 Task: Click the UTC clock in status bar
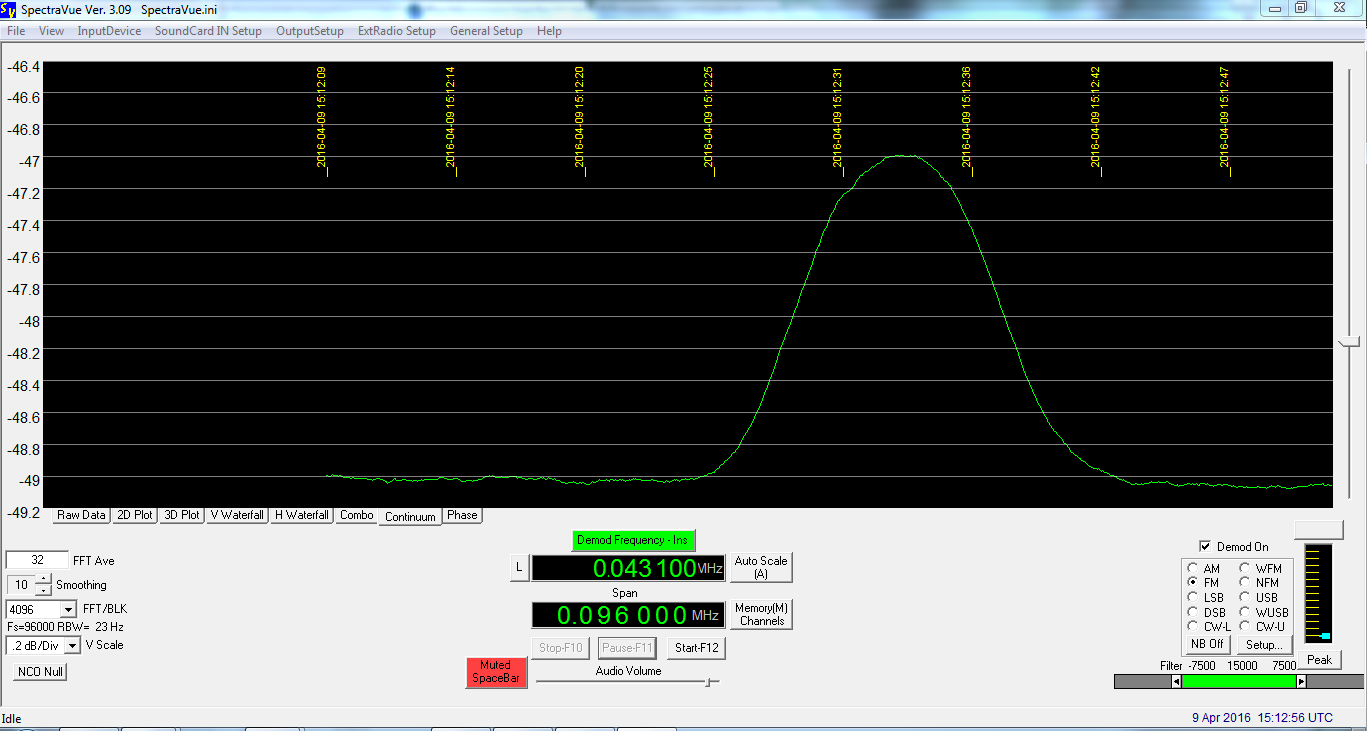(x=1262, y=718)
